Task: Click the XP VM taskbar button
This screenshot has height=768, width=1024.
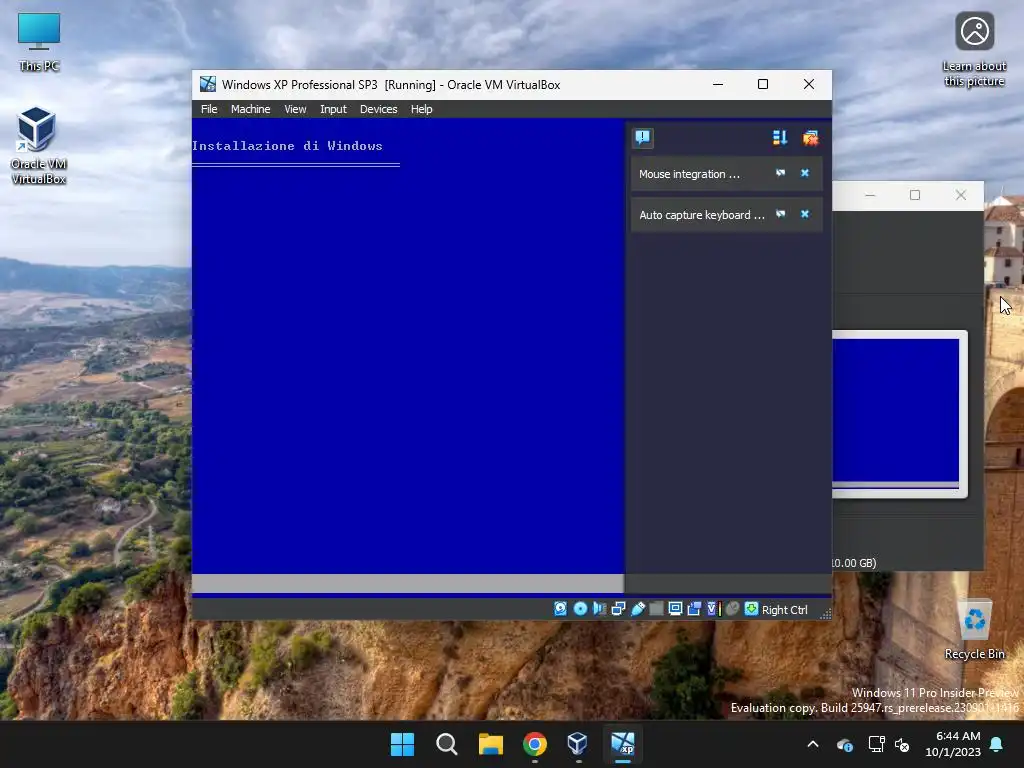Action: coord(622,744)
